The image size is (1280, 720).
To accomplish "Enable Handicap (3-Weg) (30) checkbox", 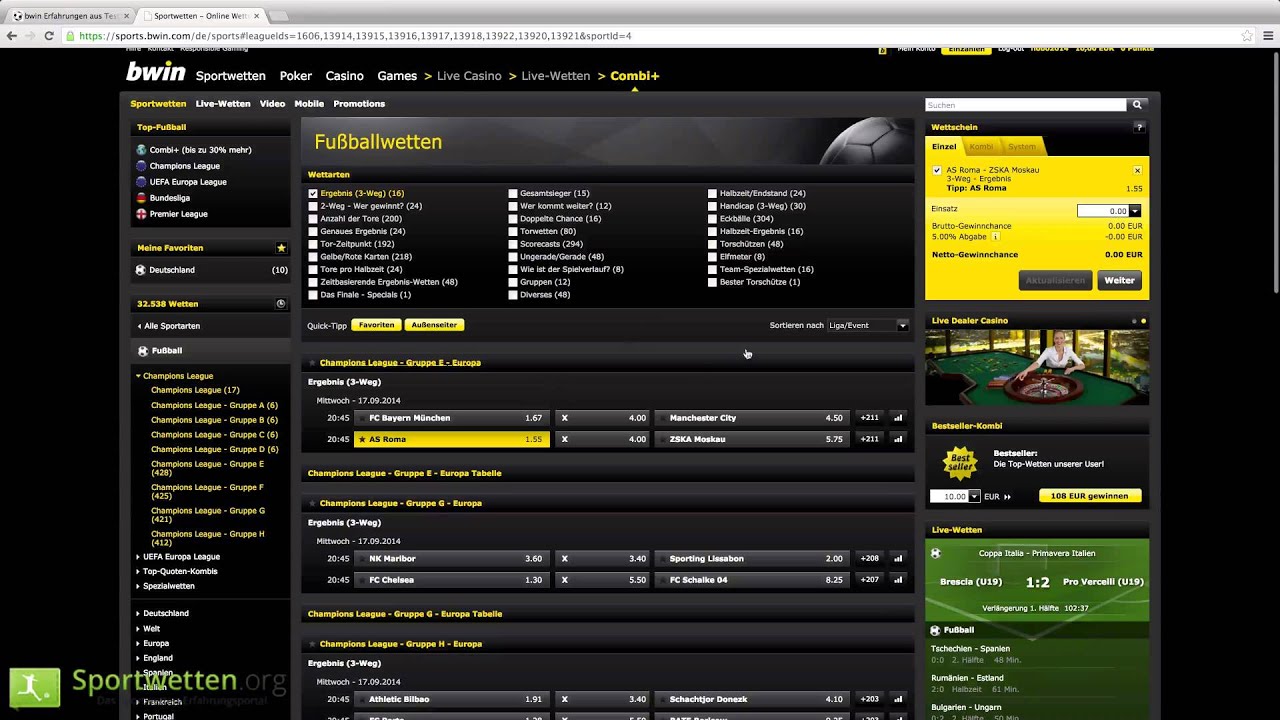I will (713, 206).
